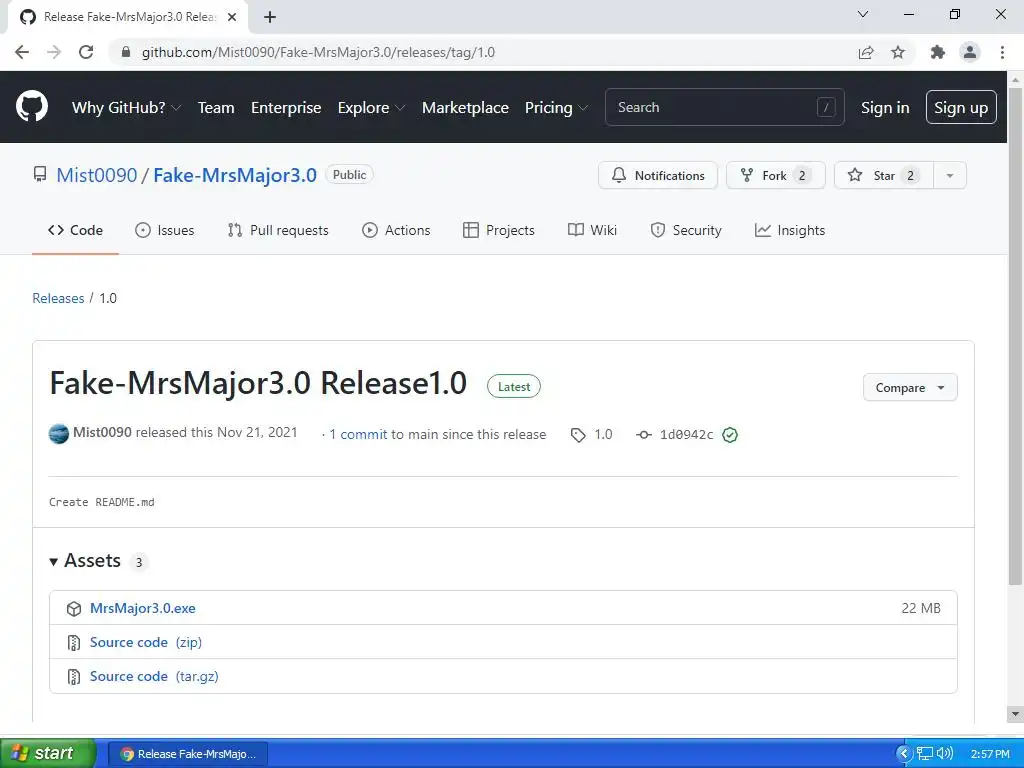Click the slash shortcut key in search box
Viewport: 1024px width, 768px height.
825,107
